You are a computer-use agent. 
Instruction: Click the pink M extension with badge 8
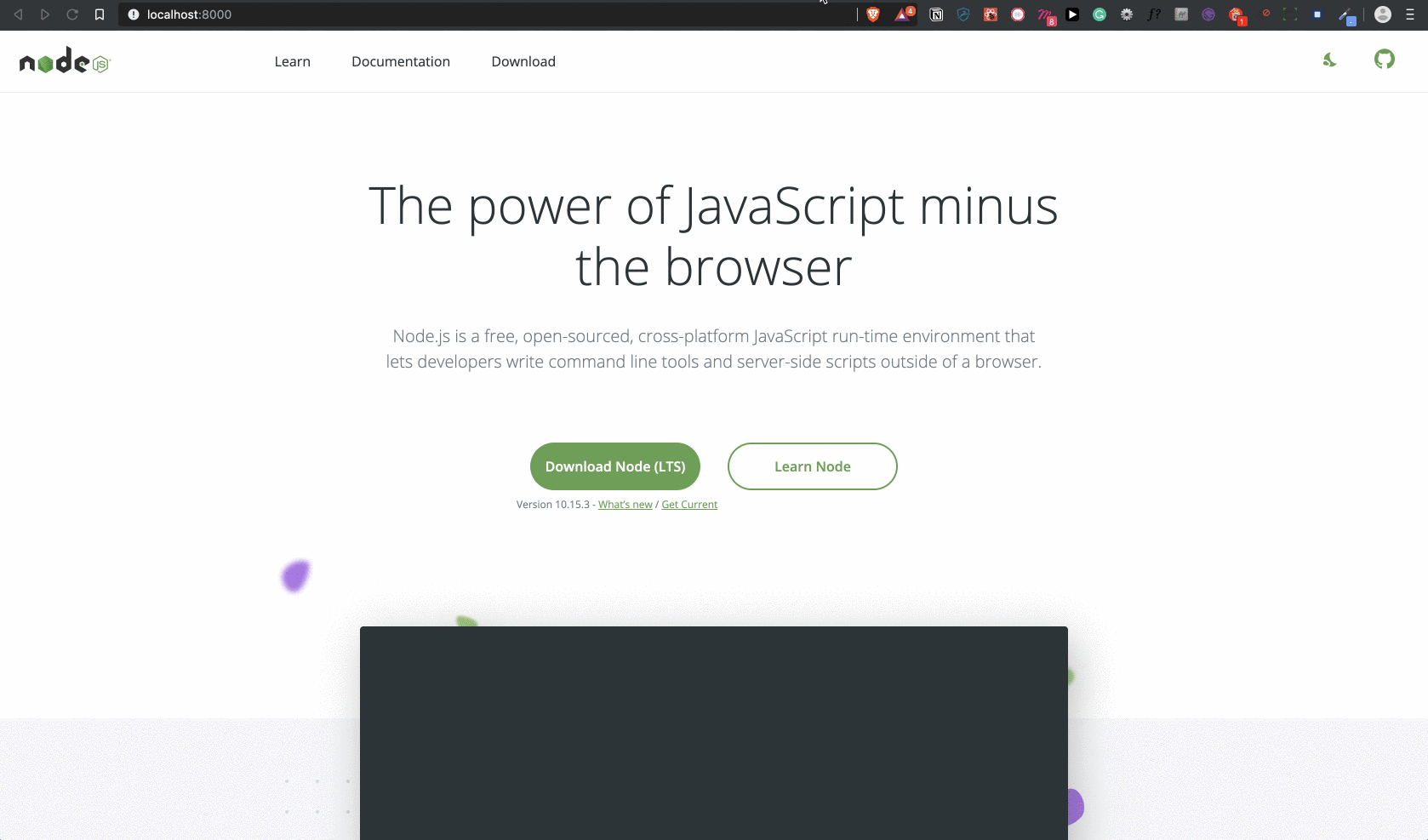click(1046, 15)
